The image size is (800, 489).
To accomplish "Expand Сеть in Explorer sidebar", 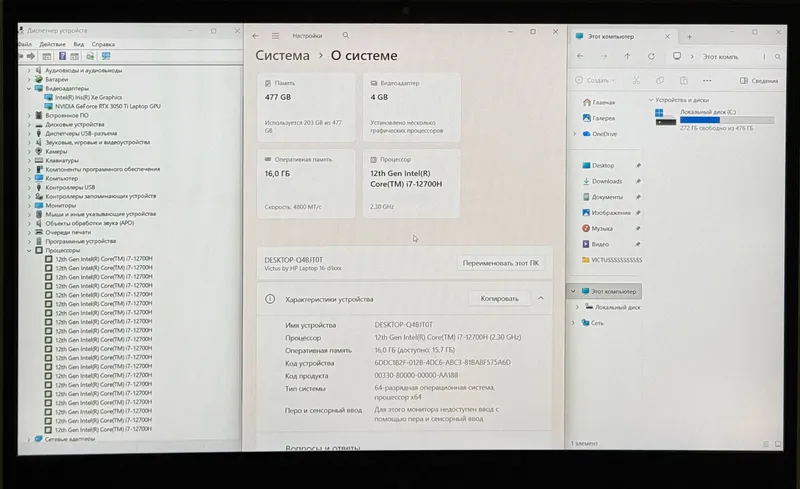I will pos(573,323).
